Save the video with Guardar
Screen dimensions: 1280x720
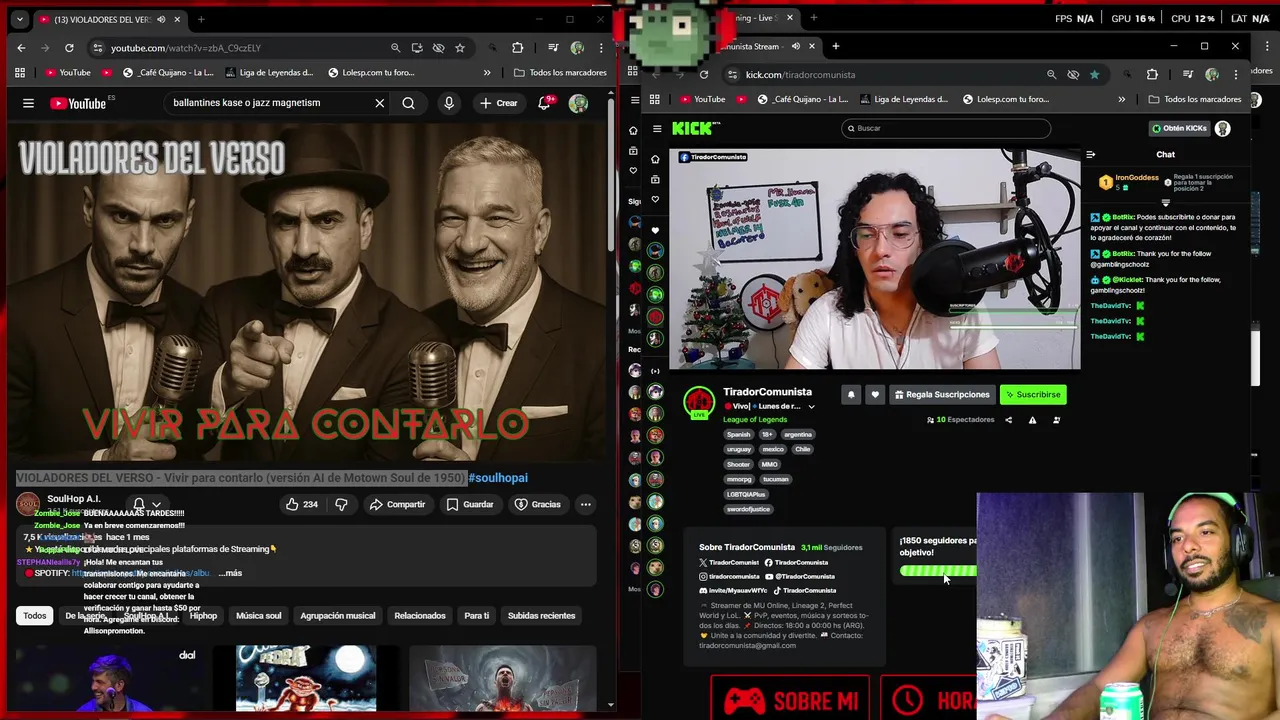470,504
